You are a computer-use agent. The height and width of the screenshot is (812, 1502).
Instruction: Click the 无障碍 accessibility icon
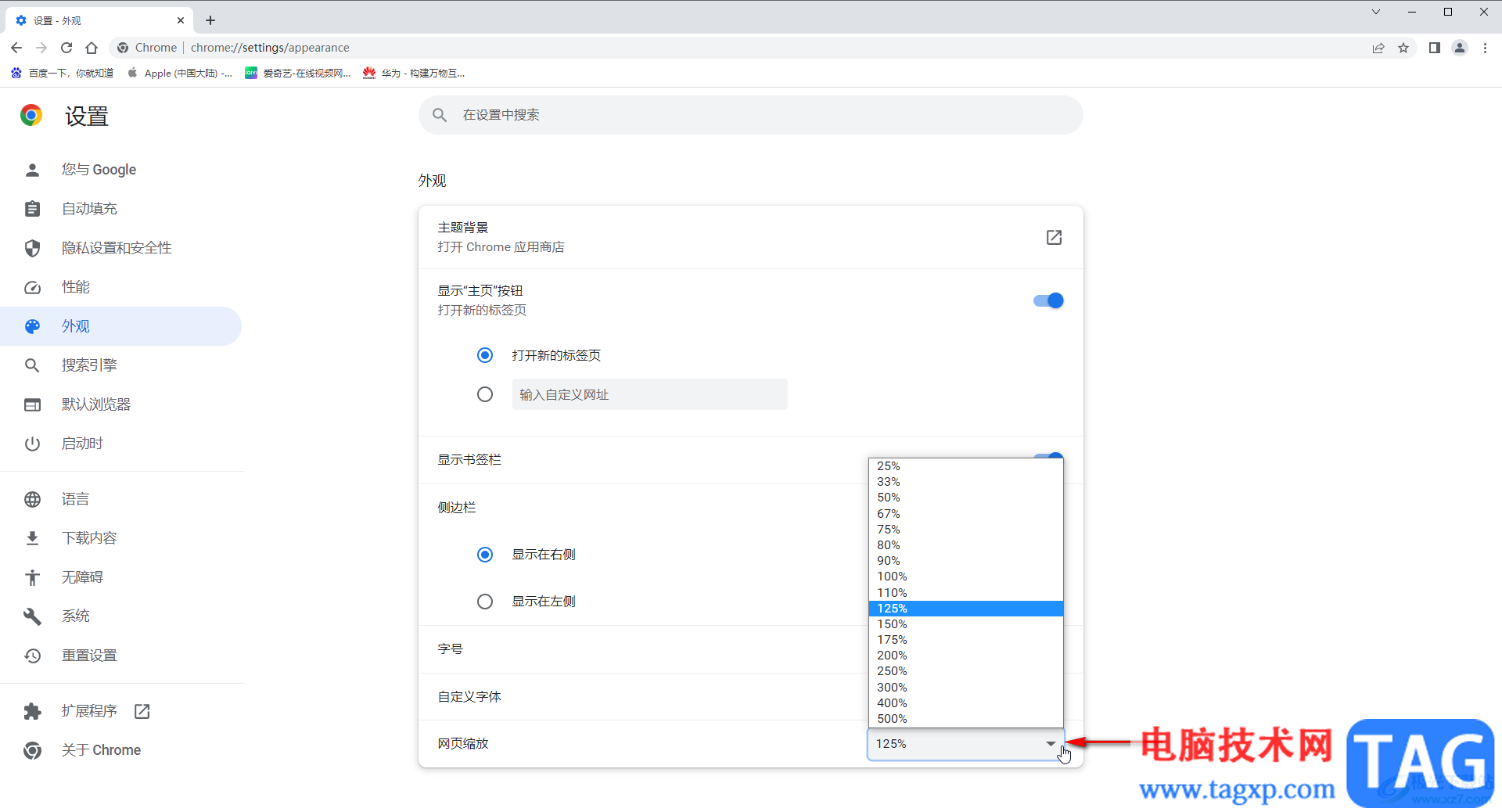[x=32, y=577]
